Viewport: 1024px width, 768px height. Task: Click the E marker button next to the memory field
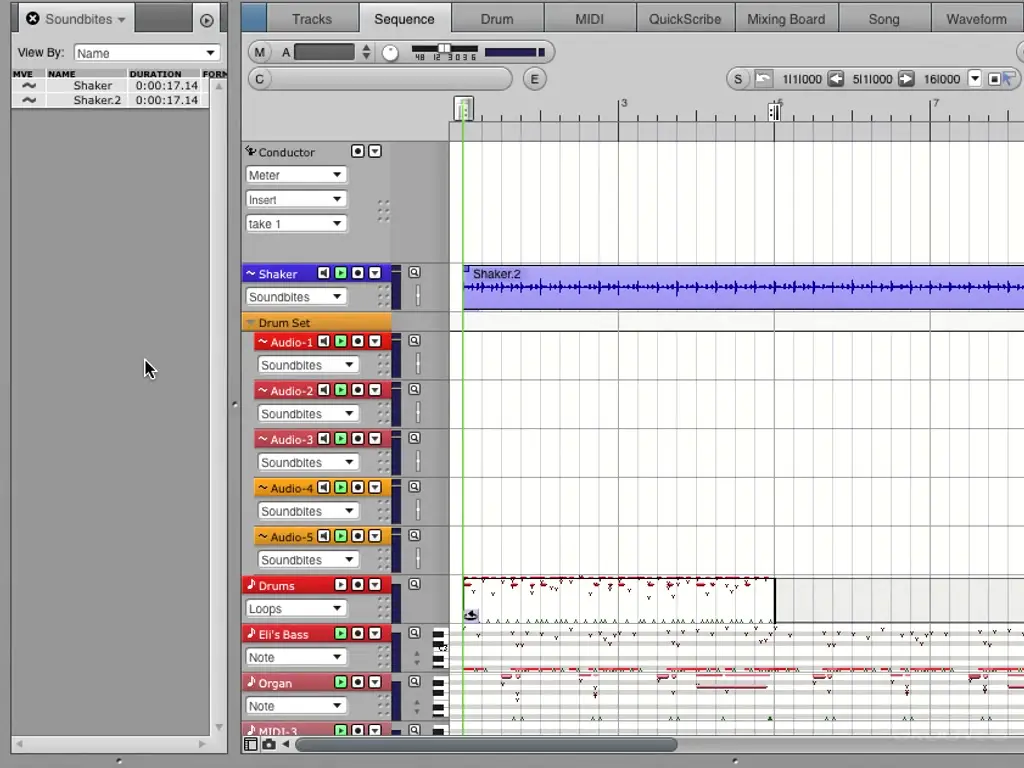coord(534,78)
